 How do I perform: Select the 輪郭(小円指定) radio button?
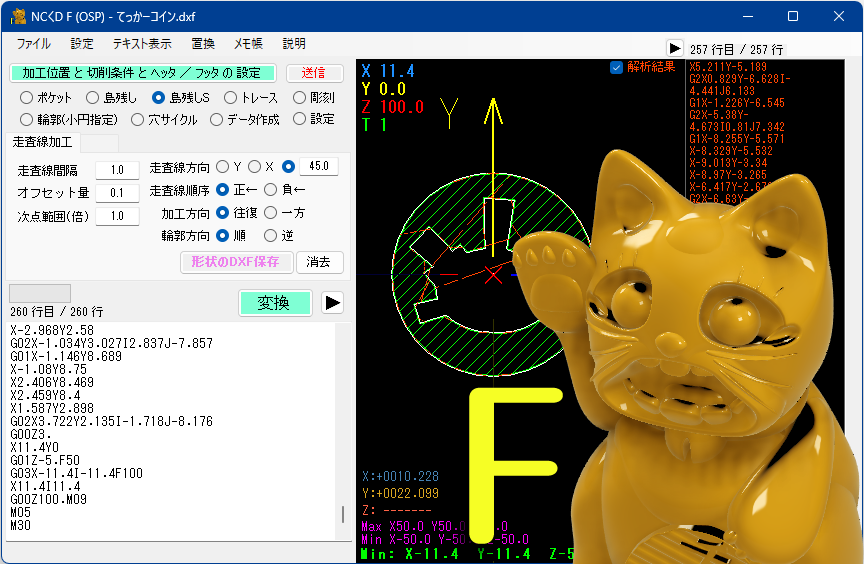26,120
